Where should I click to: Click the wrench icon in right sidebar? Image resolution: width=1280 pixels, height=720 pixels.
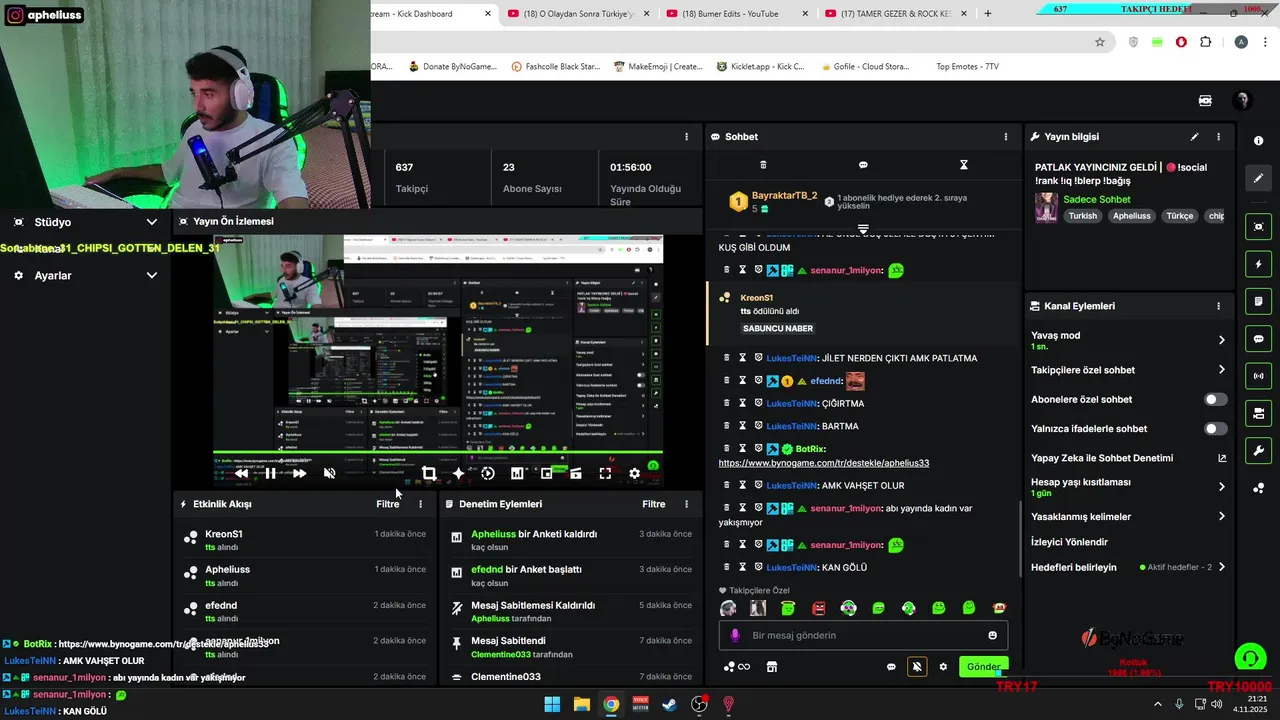coord(1258,450)
